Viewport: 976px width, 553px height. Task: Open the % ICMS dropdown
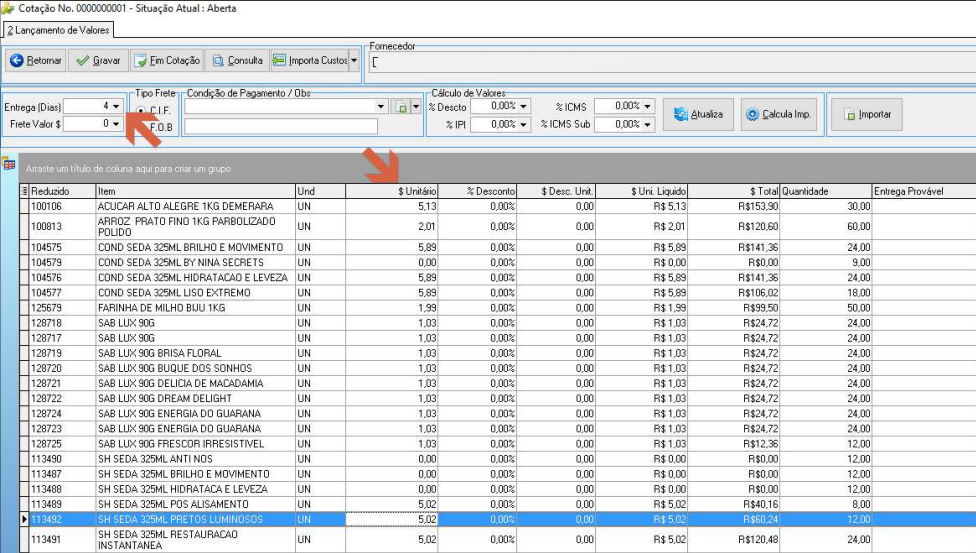647,106
